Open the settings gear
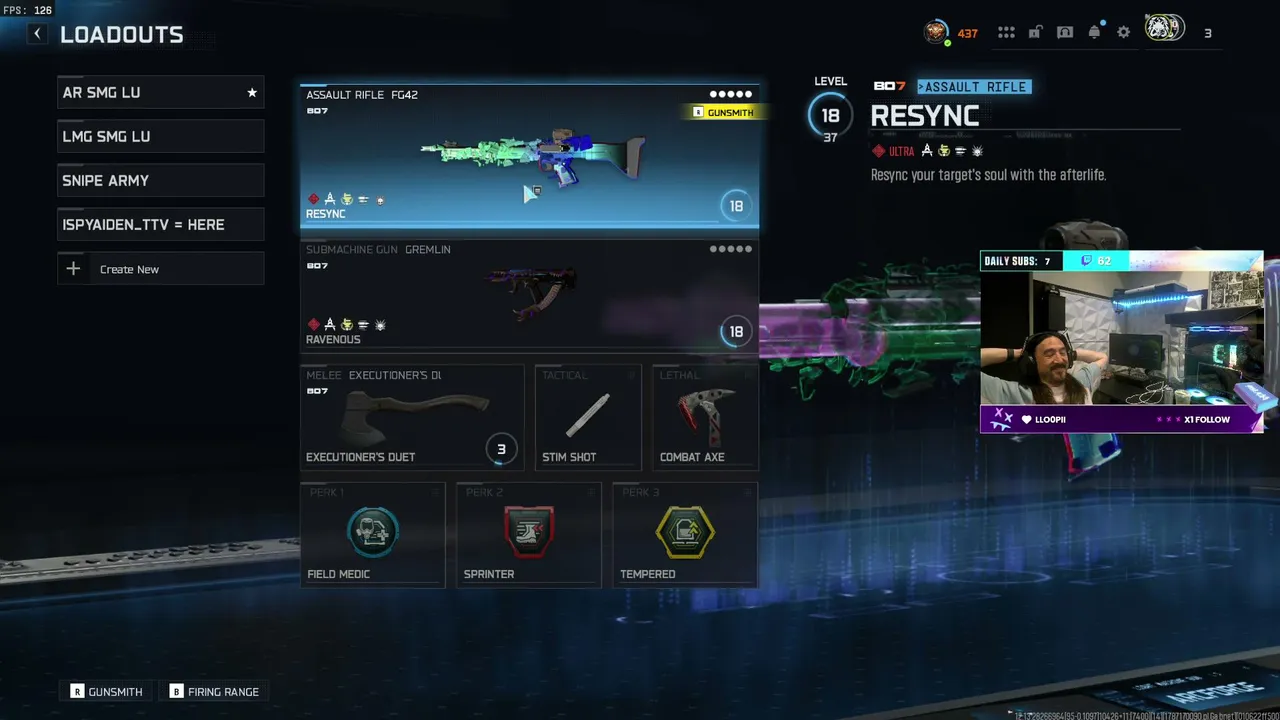Screen dimensions: 1280x720 coord(1124,32)
